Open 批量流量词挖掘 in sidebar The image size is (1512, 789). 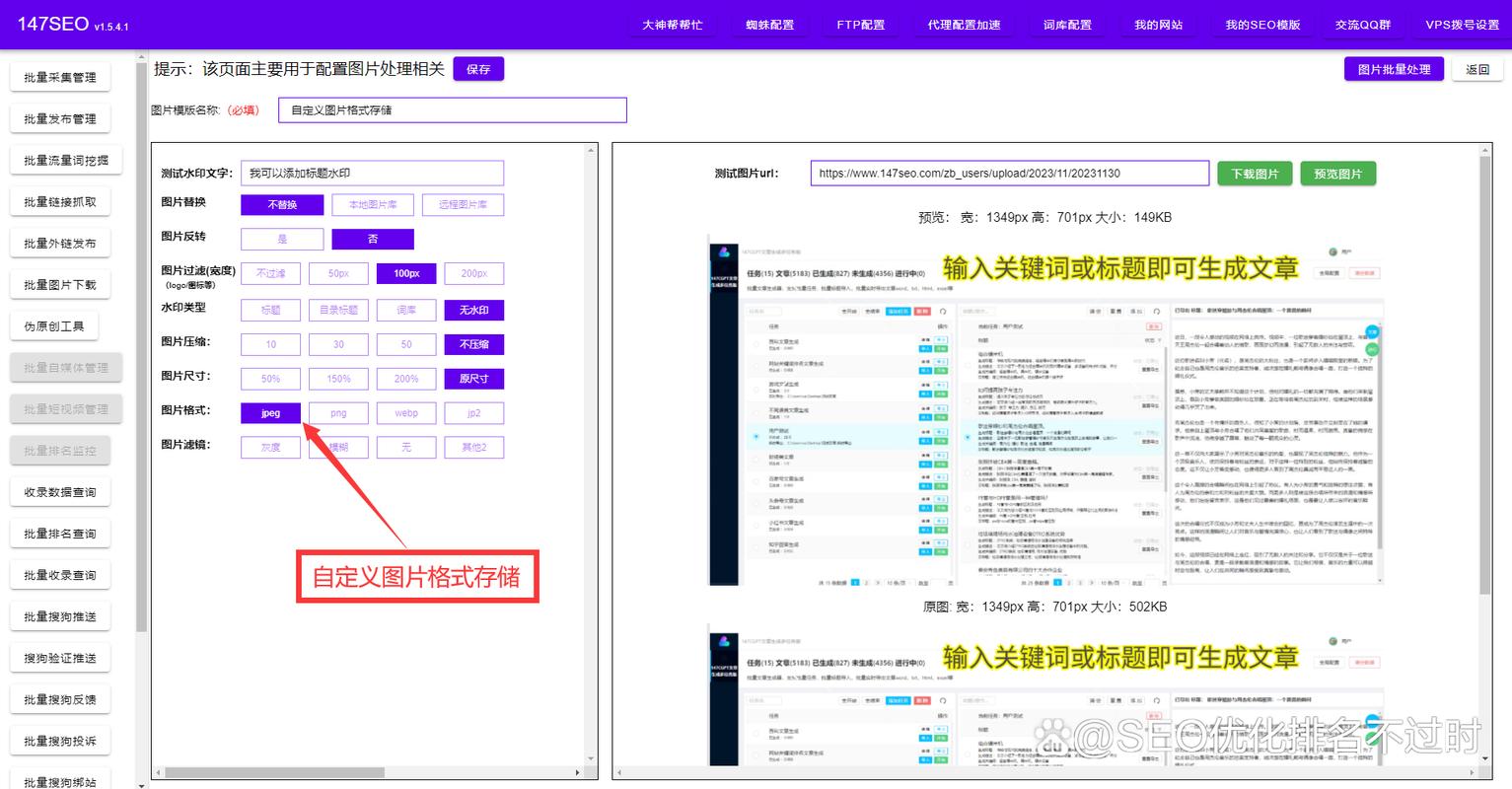pyautogui.click(x=66, y=160)
